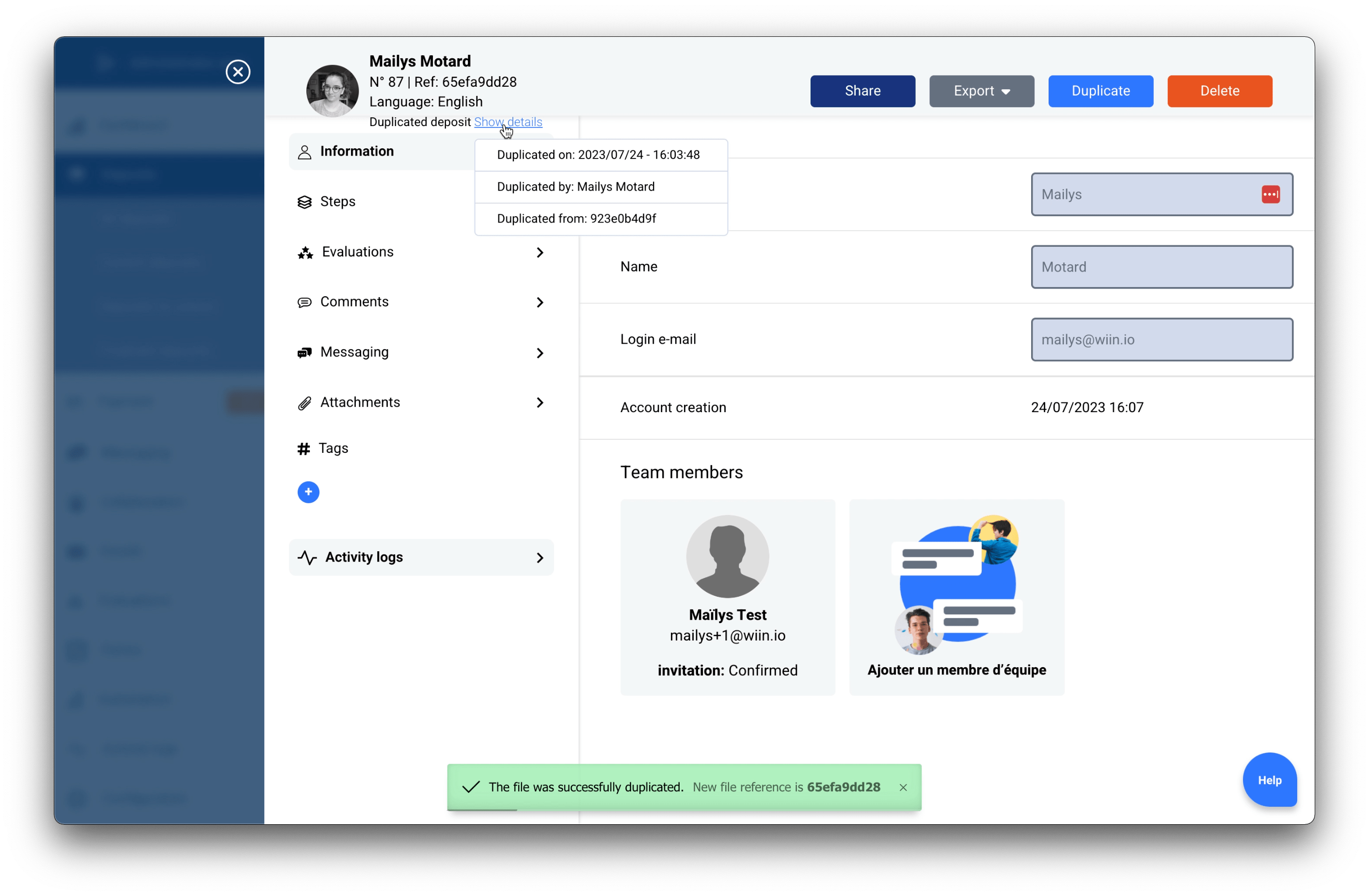Click the account creation date 24/07/2023 16:07

pos(1086,407)
